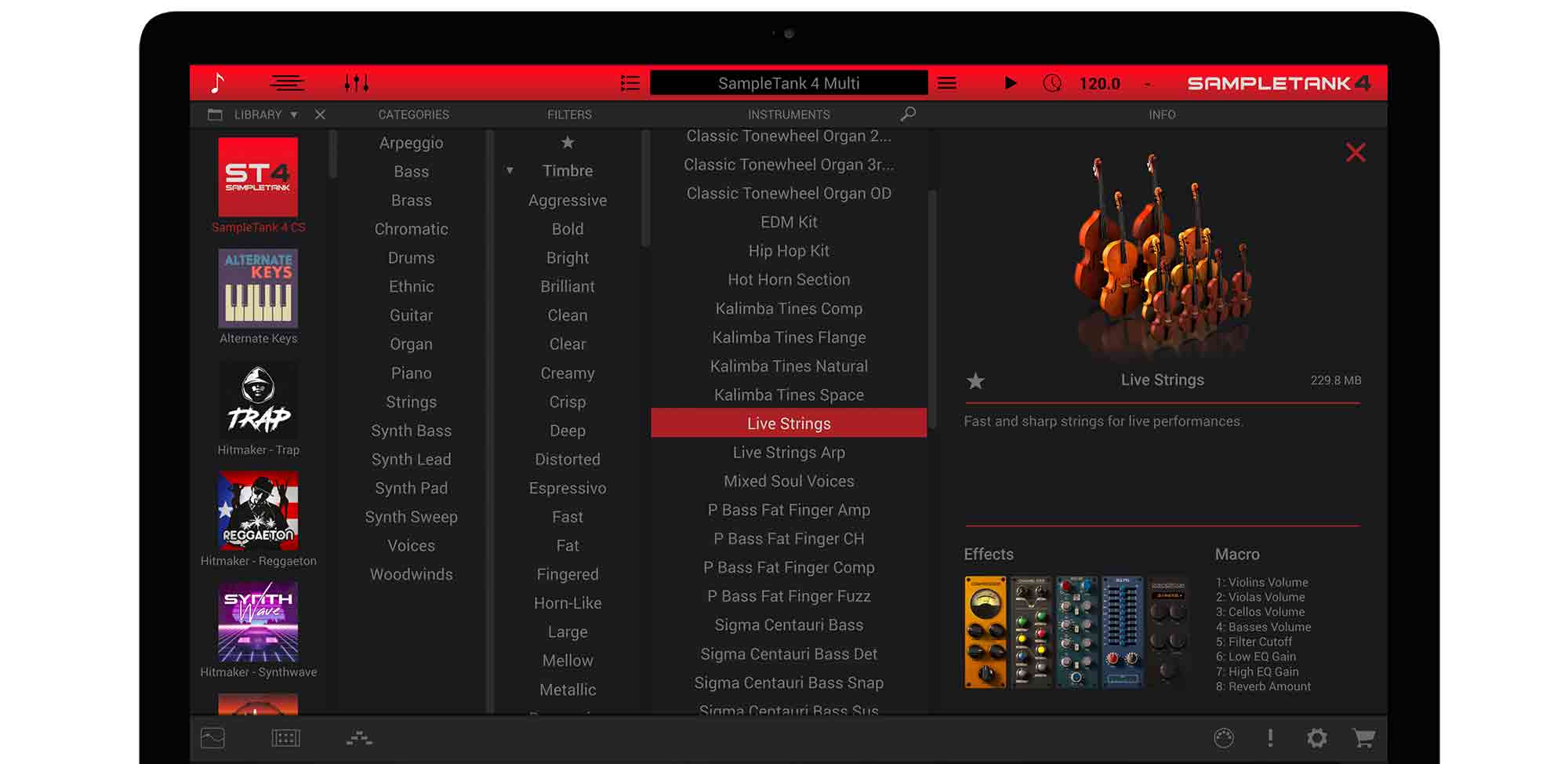
Task: Select the Hitmaker - Trap library
Action: point(258,409)
